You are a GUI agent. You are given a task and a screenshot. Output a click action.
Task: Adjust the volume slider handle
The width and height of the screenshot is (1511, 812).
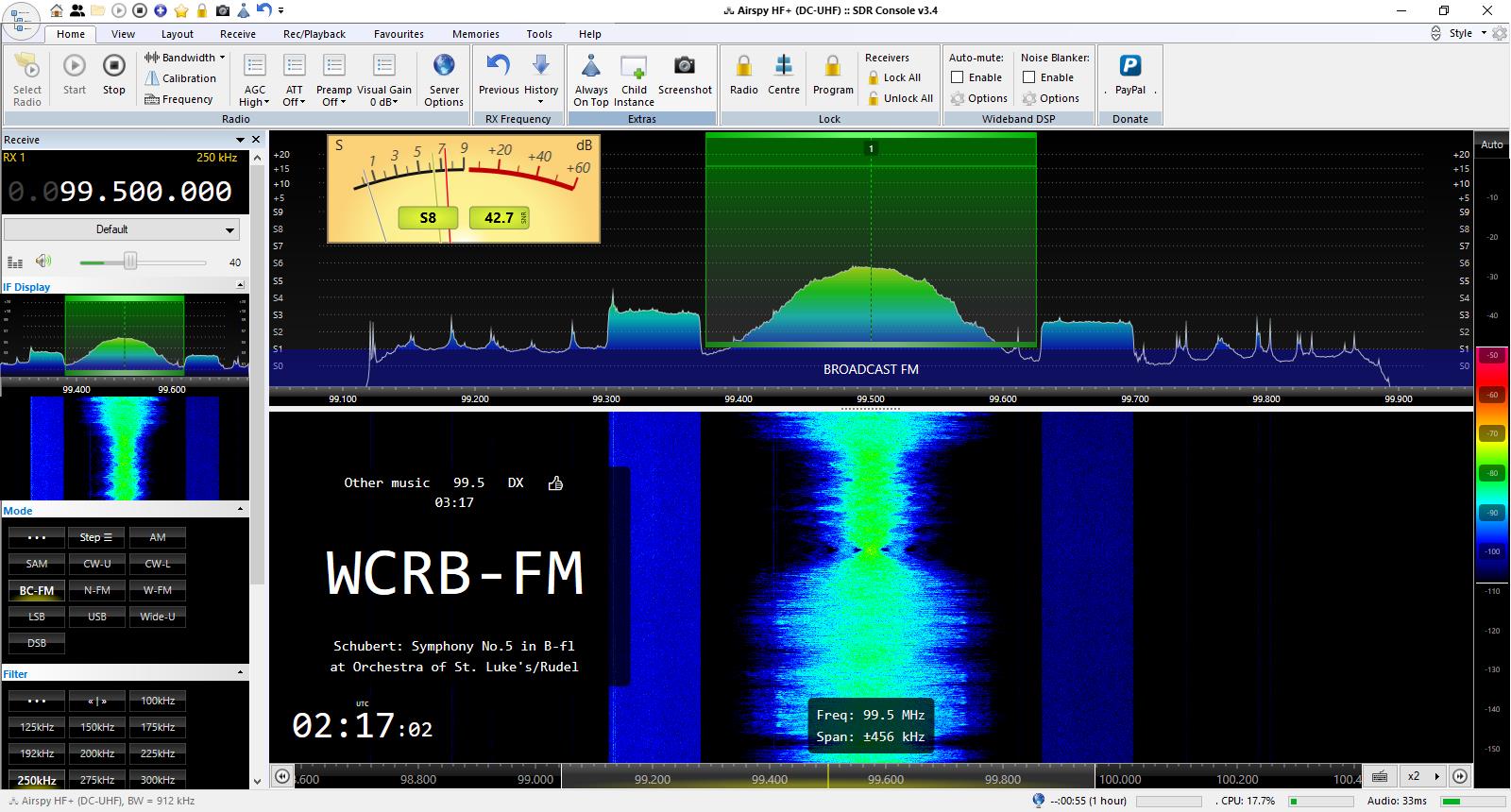point(130,262)
